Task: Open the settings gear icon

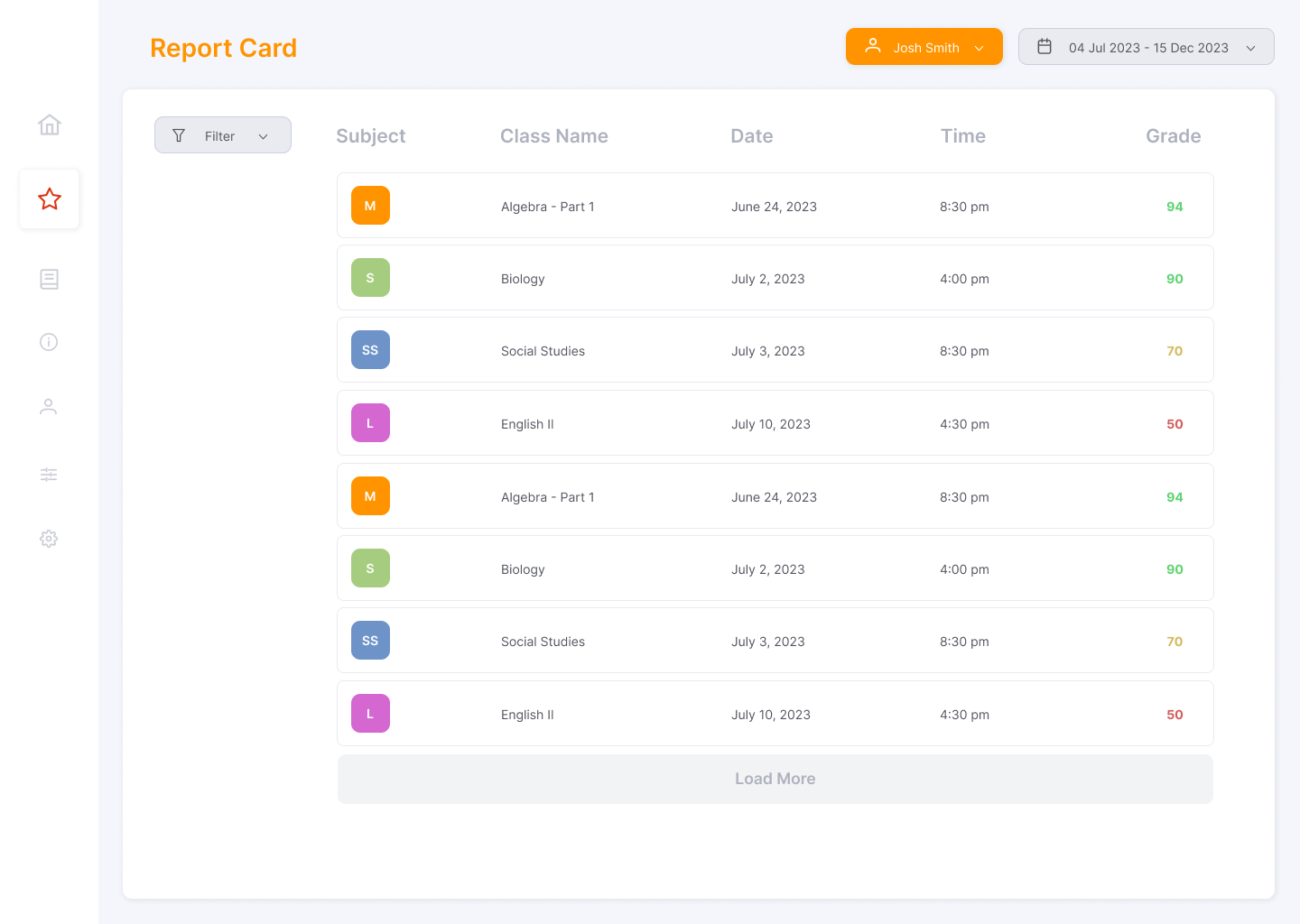Action: point(49,539)
